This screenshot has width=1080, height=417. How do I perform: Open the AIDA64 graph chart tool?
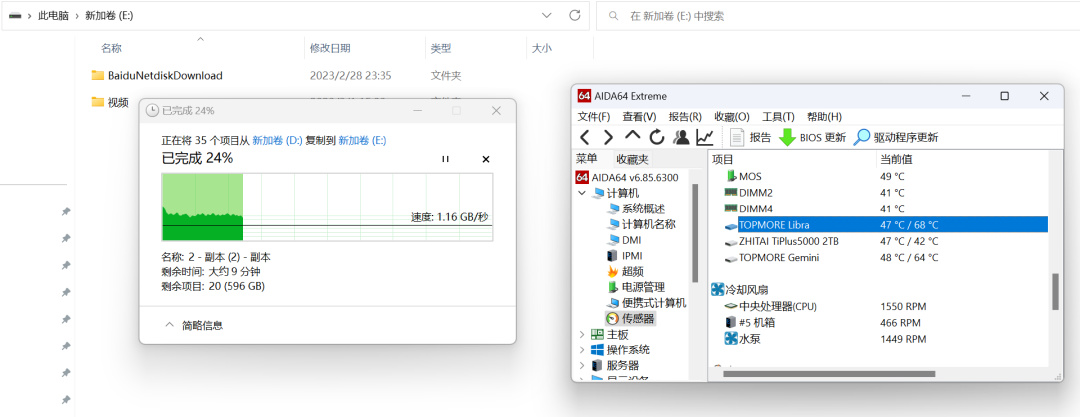(705, 137)
